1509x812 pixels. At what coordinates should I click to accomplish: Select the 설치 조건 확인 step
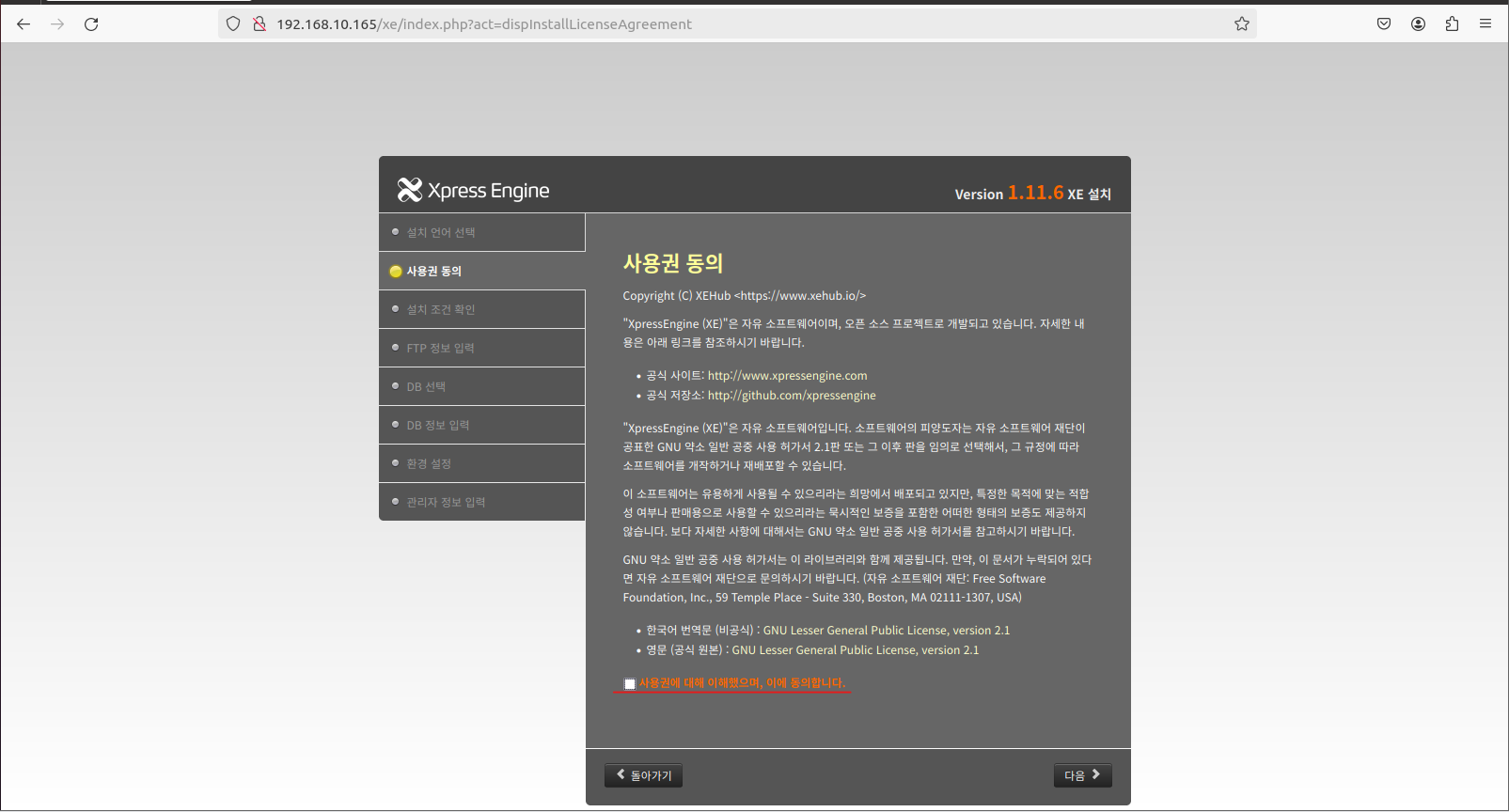click(x=481, y=309)
